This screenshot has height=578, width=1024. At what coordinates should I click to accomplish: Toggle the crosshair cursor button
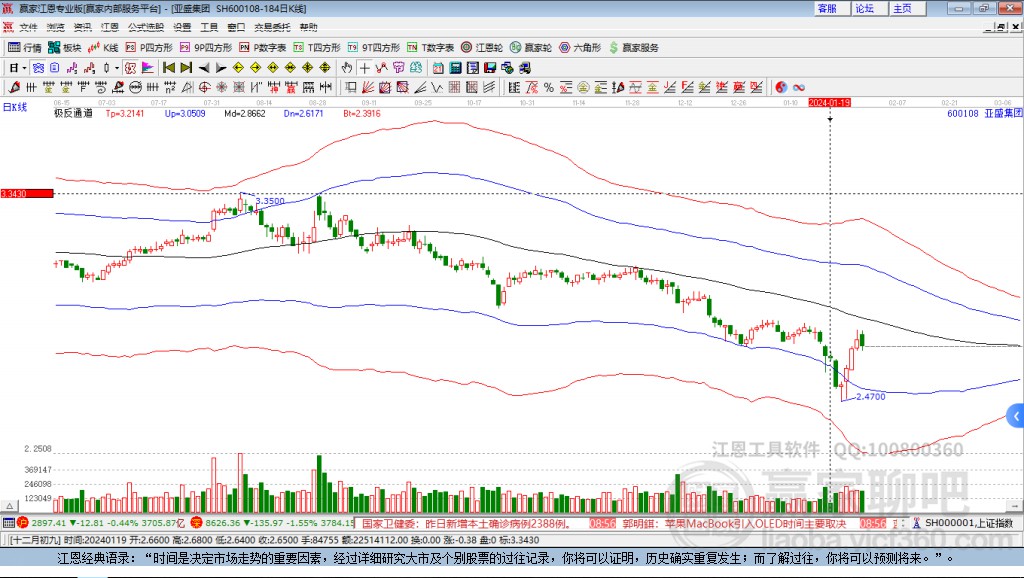(x=364, y=67)
